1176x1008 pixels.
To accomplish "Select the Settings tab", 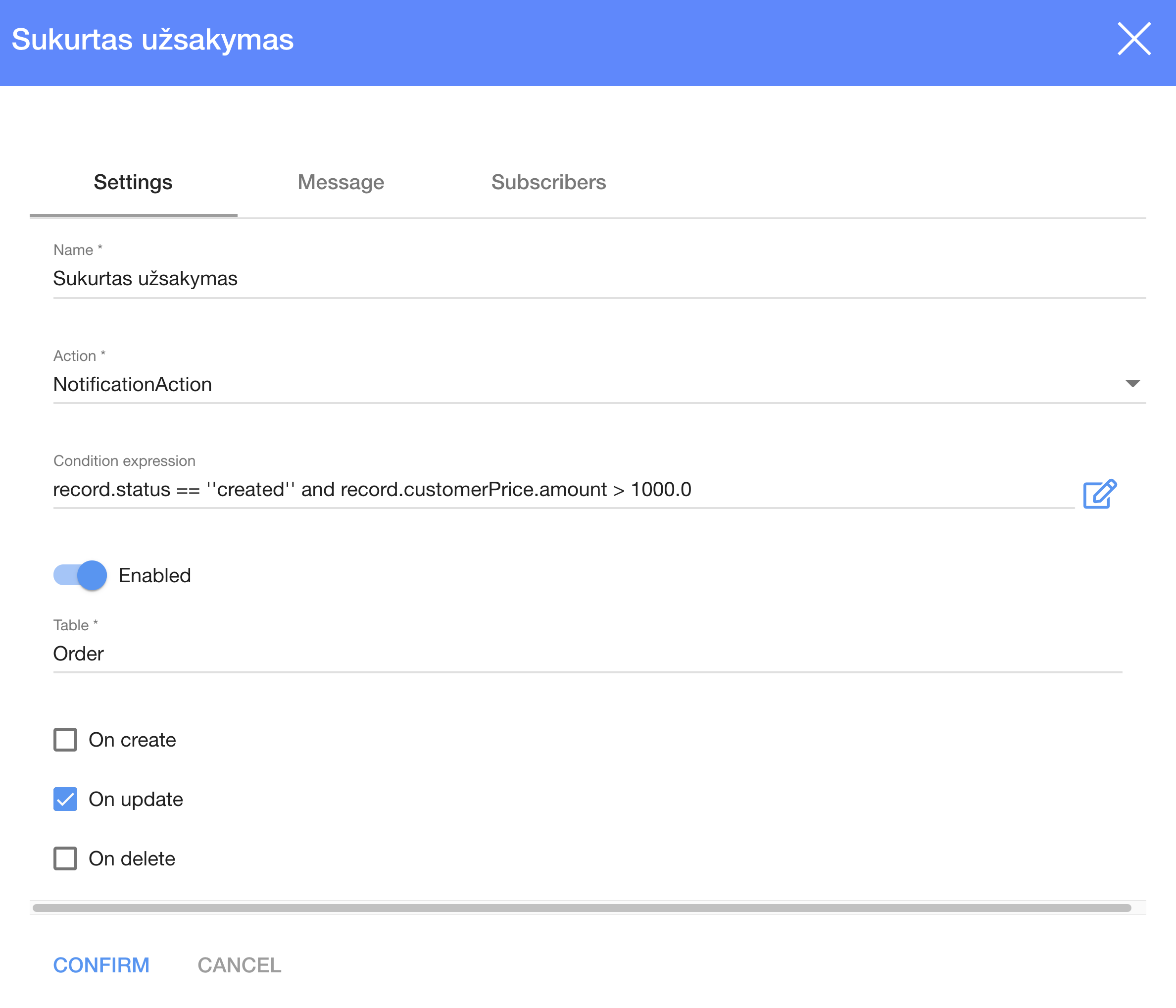I will click(133, 182).
